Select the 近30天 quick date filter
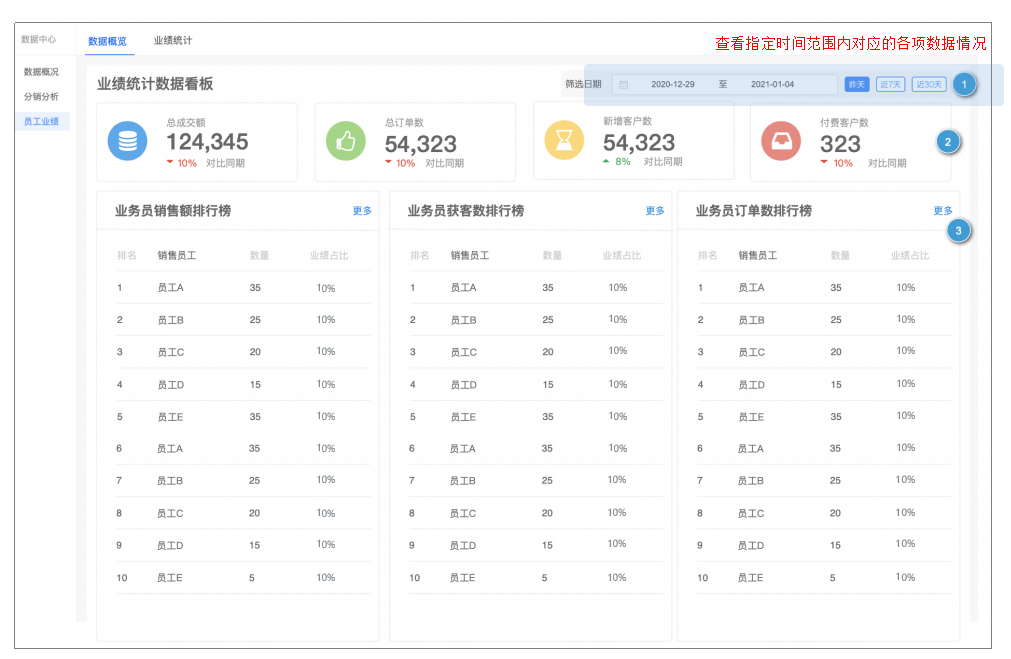This screenshot has width=1011, height=659. pyautogui.click(x=928, y=85)
